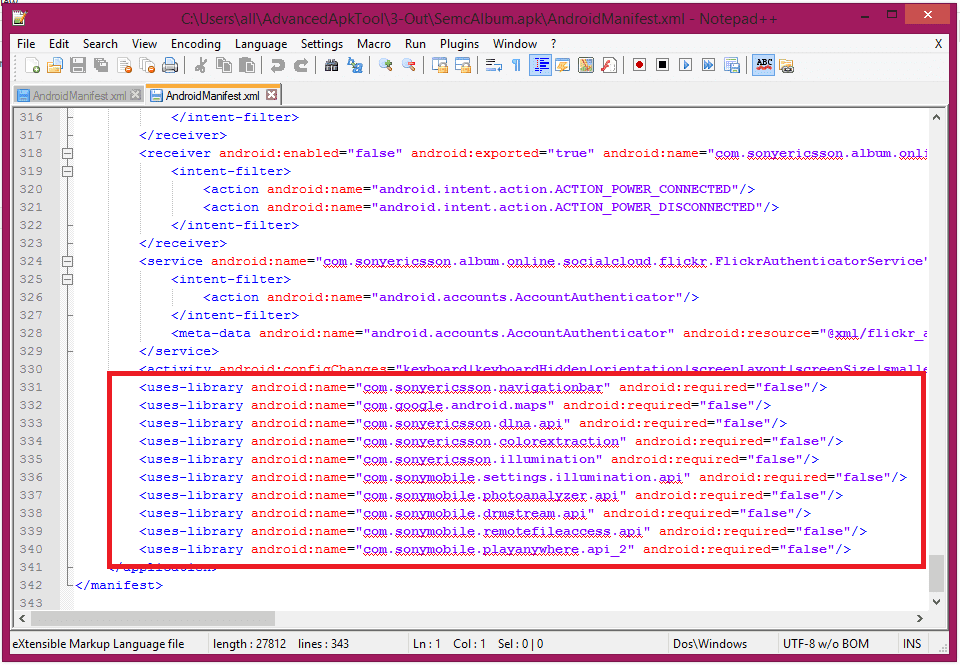Redo the edit with the Redo arrow
Viewport: 960px width, 665px height.
(301, 65)
